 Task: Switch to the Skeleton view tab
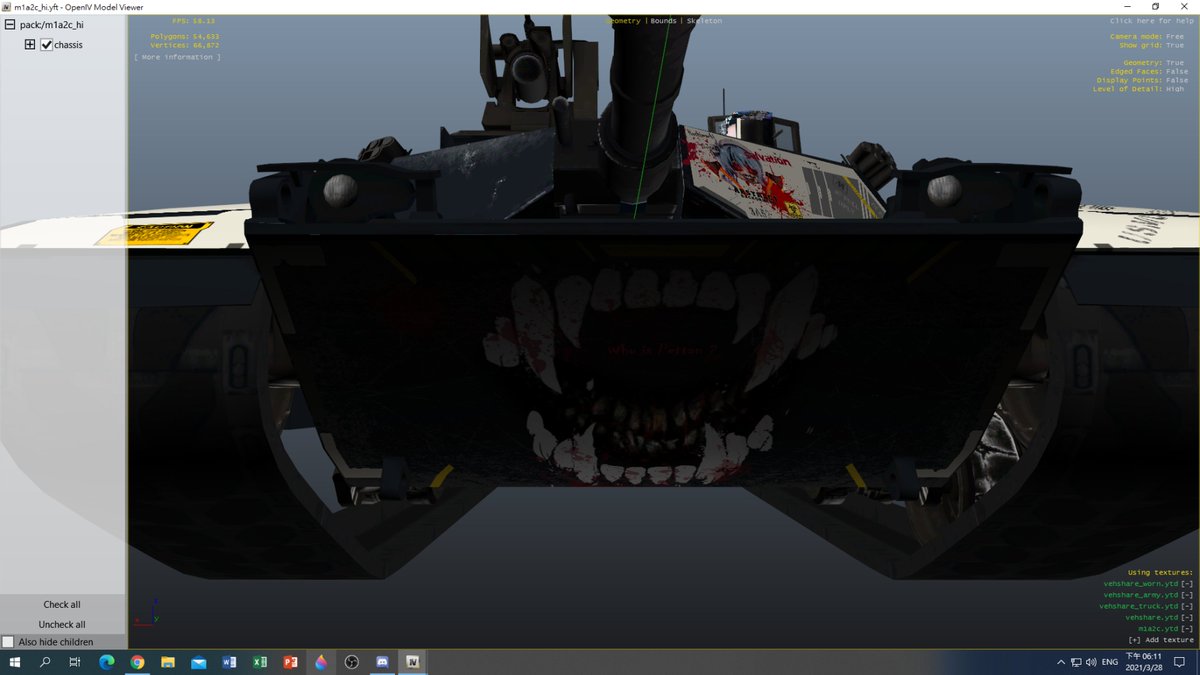coord(704,21)
